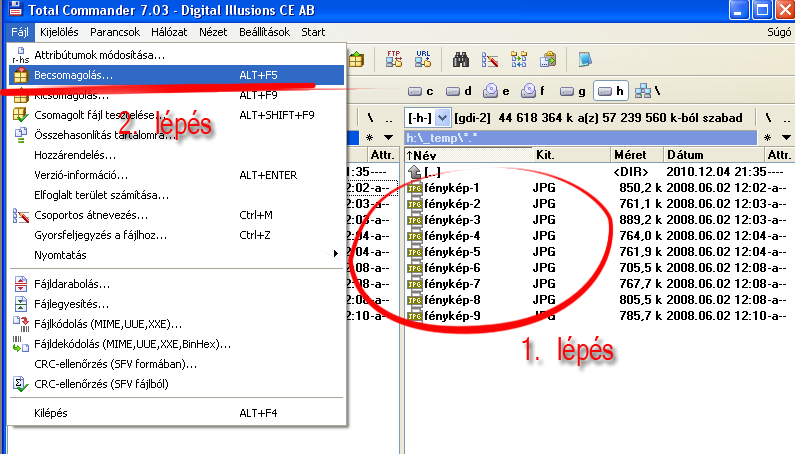This screenshot has width=795, height=454.
Task: Click the right panel favorites asterisk button
Action: pyautogui.click(x=768, y=137)
